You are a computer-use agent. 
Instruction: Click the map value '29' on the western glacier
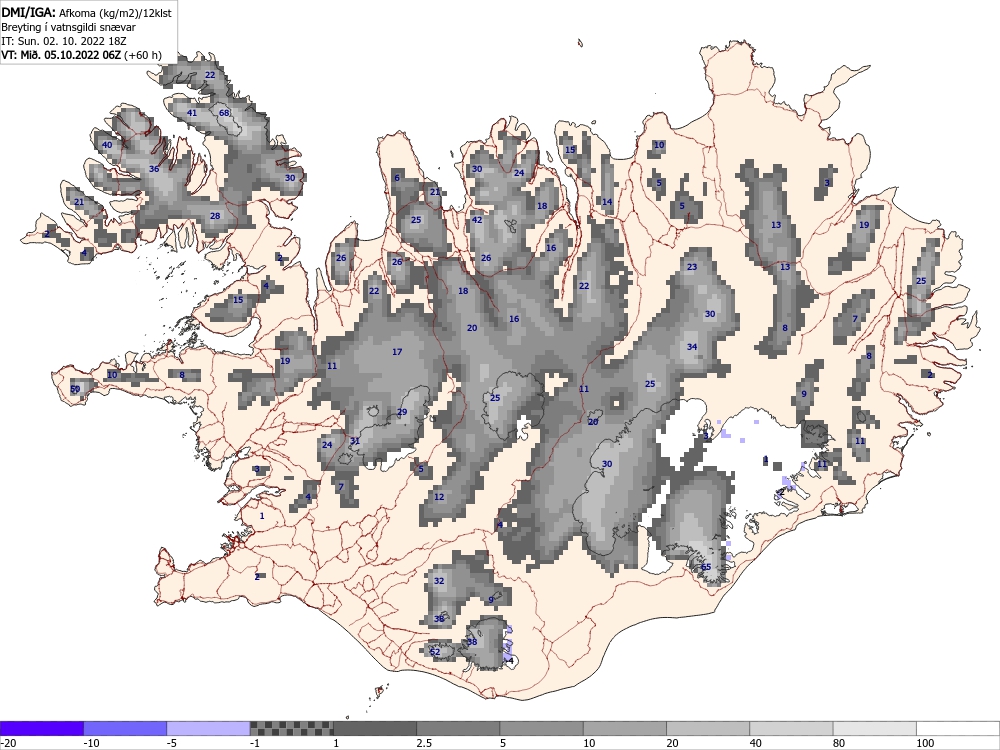click(402, 412)
